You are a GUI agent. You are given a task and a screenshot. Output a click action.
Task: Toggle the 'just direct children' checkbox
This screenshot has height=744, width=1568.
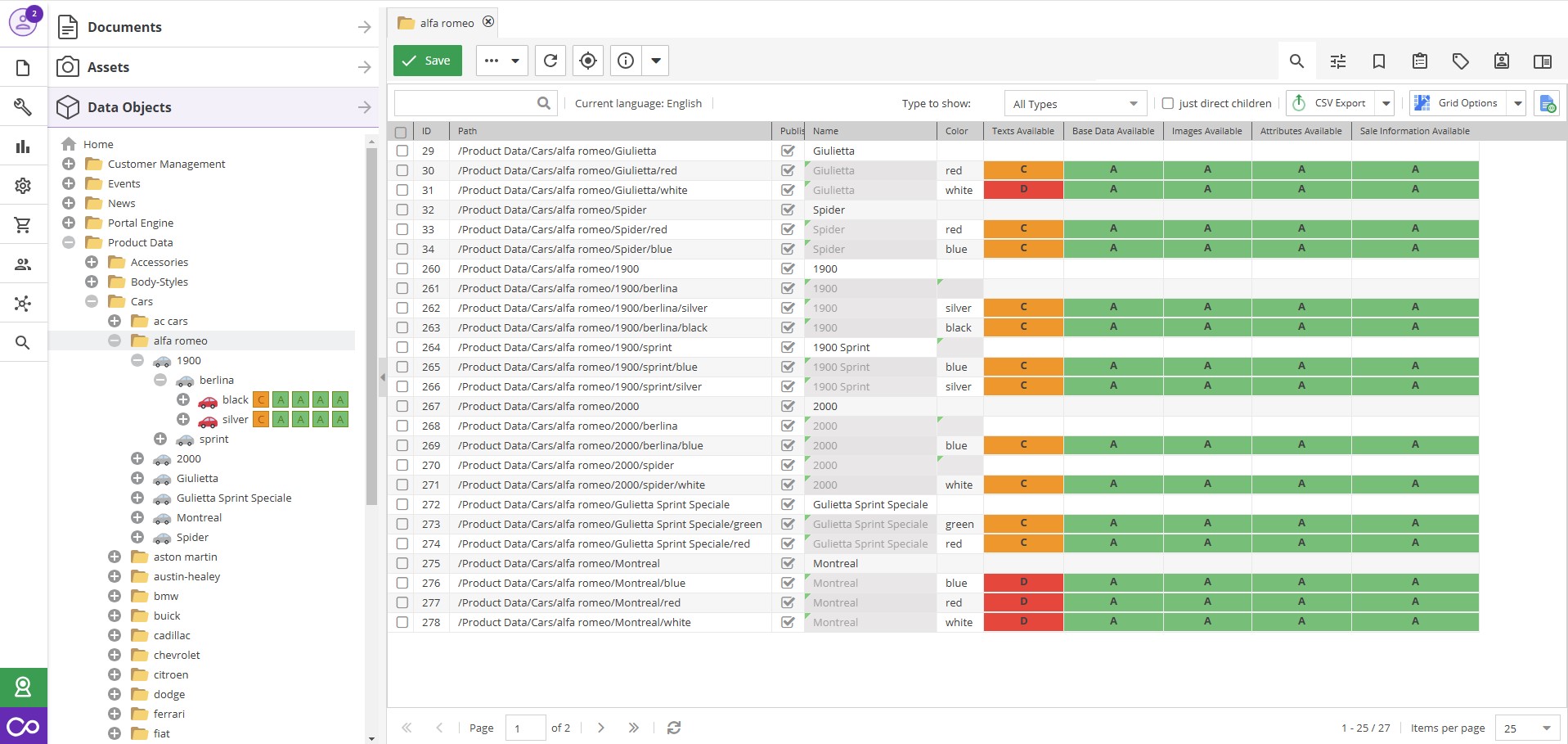coord(1168,103)
